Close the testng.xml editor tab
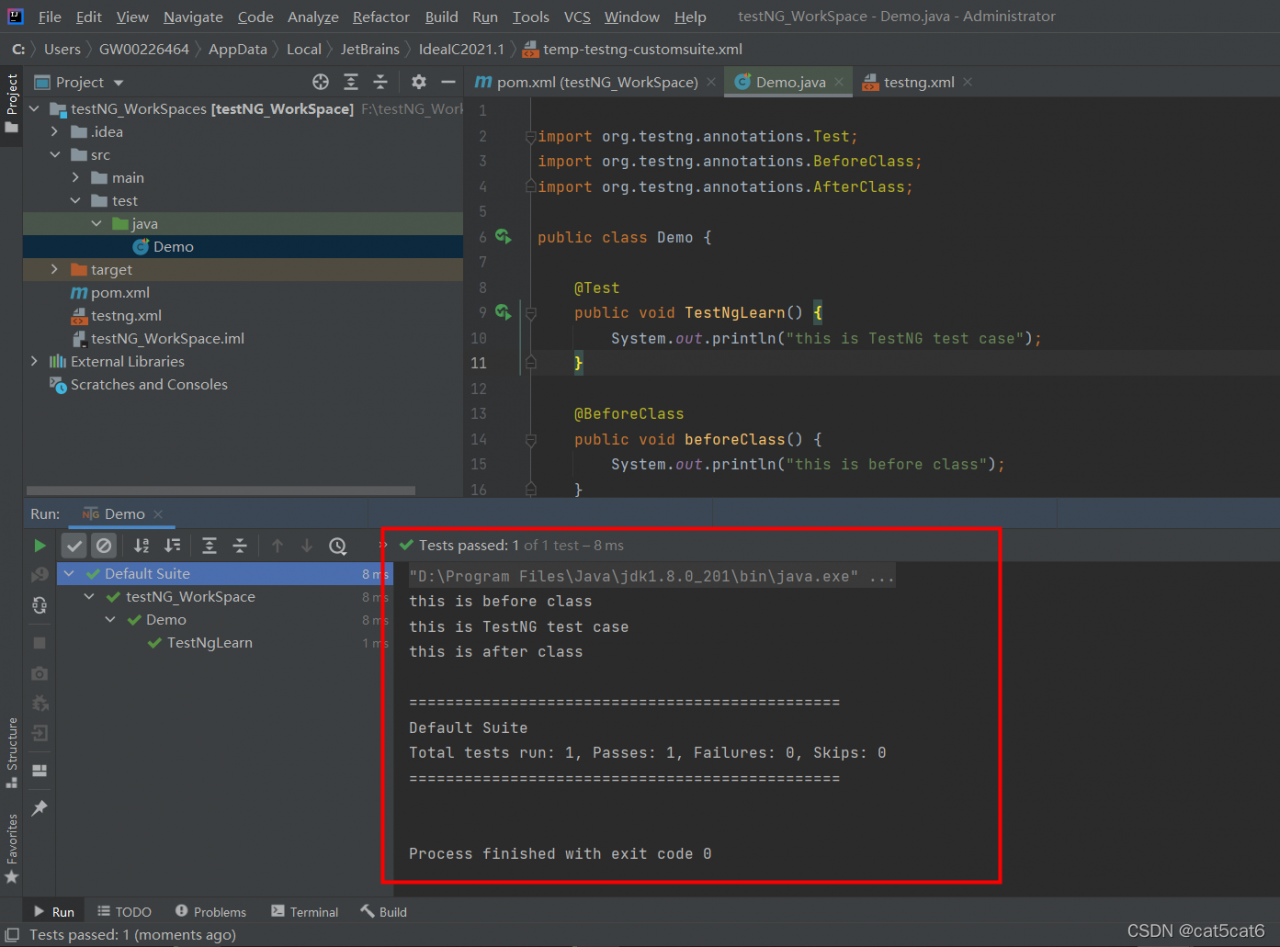The image size is (1280, 947). 968,82
